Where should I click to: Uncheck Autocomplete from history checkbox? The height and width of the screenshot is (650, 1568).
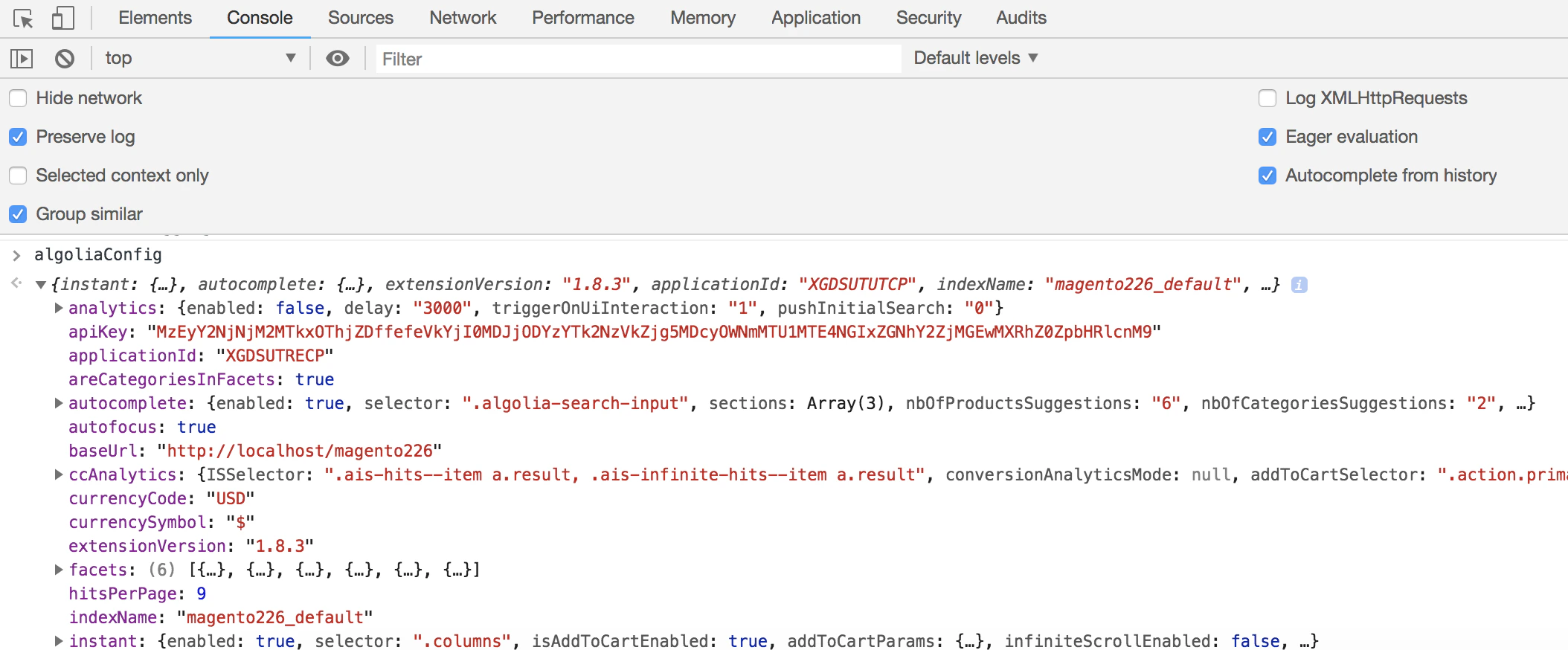click(x=1267, y=176)
